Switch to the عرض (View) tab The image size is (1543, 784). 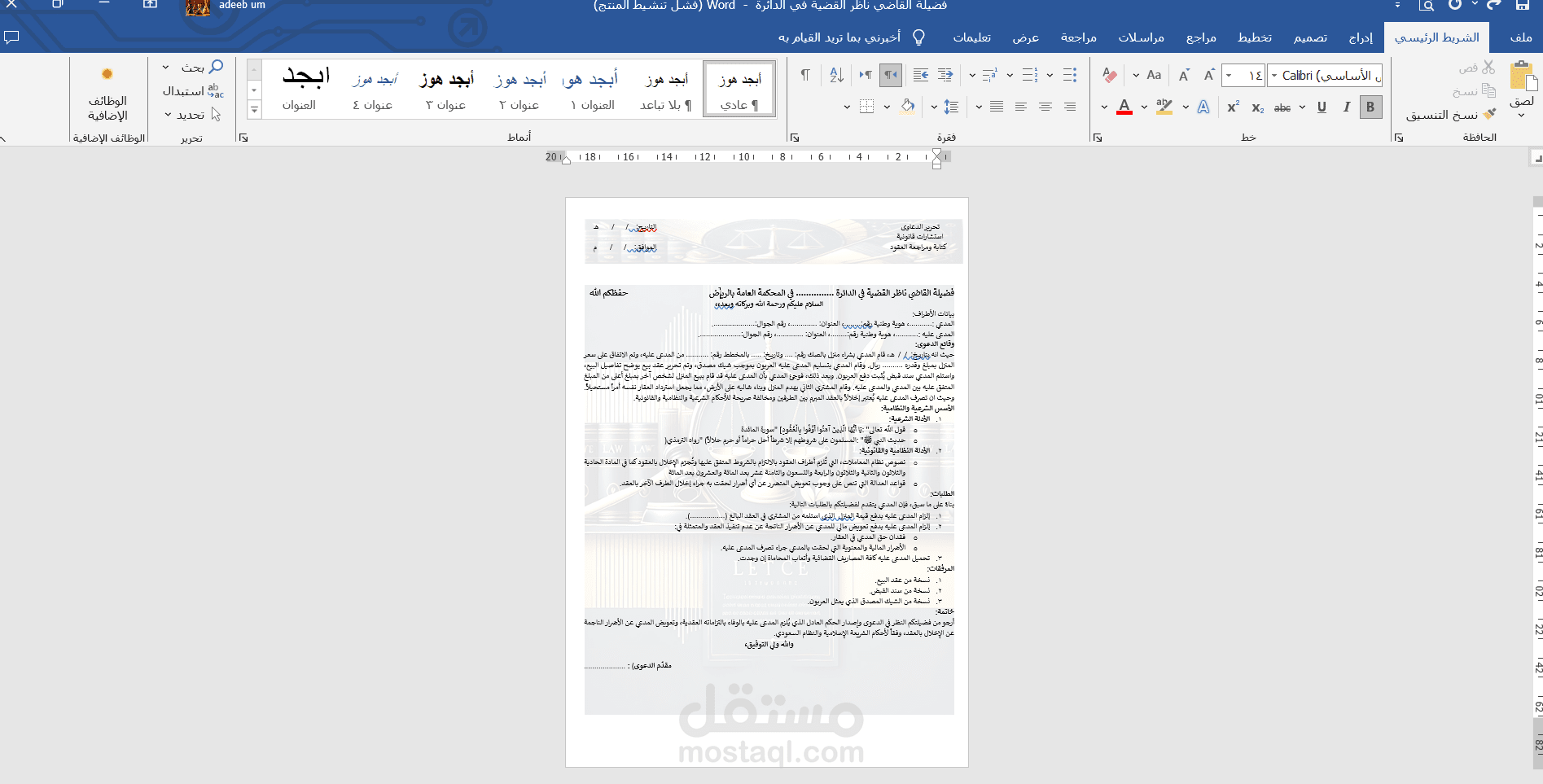pyautogui.click(x=1025, y=37)
